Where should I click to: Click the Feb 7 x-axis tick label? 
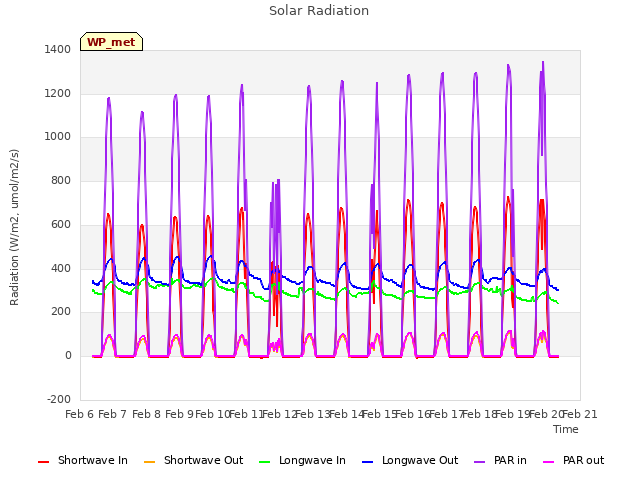click(x=113, y=414)
